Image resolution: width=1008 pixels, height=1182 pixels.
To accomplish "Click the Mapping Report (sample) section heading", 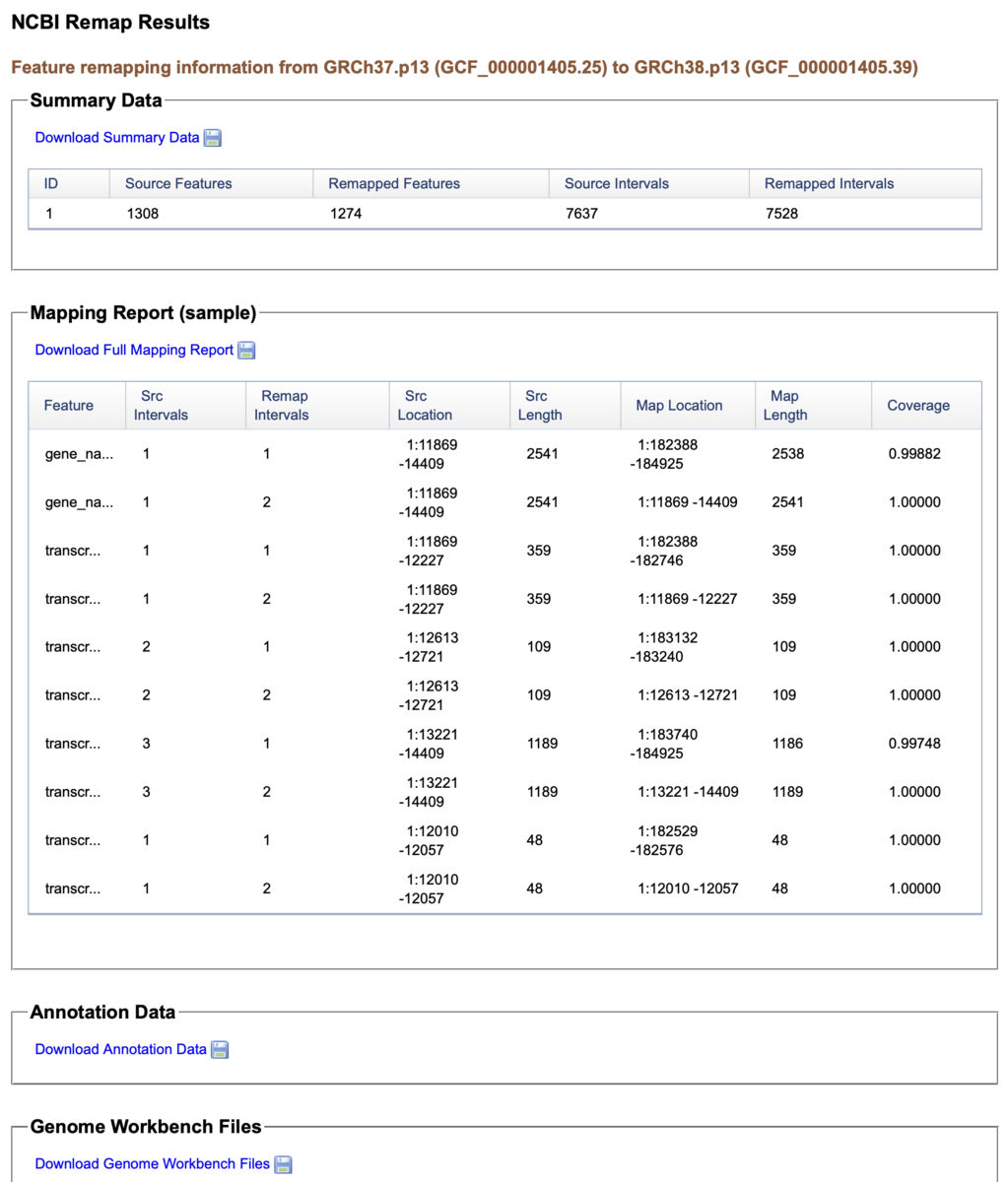I will pyautogui.click(x=144, y=313).
